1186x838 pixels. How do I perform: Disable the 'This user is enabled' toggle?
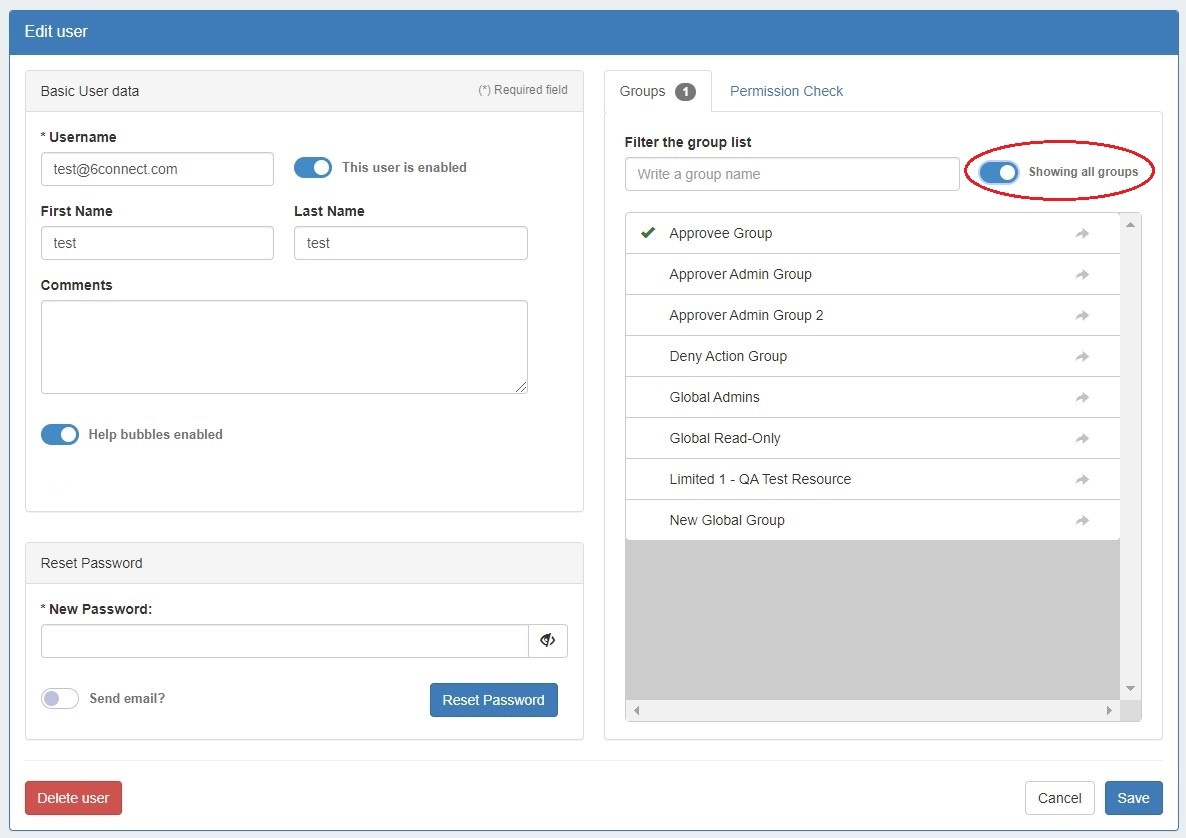tap(313, 168)
